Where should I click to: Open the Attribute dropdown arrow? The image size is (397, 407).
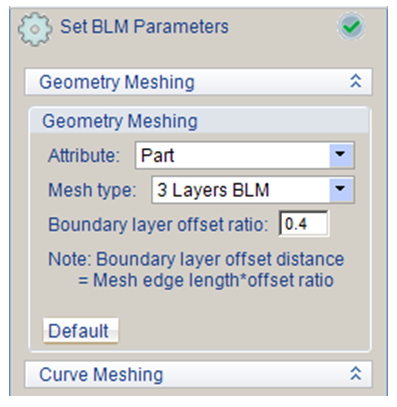[340, 155]
